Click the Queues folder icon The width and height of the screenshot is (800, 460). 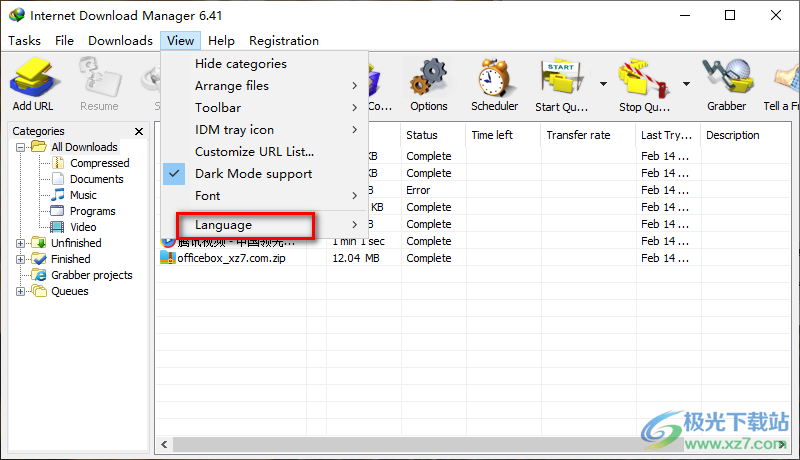39,291
